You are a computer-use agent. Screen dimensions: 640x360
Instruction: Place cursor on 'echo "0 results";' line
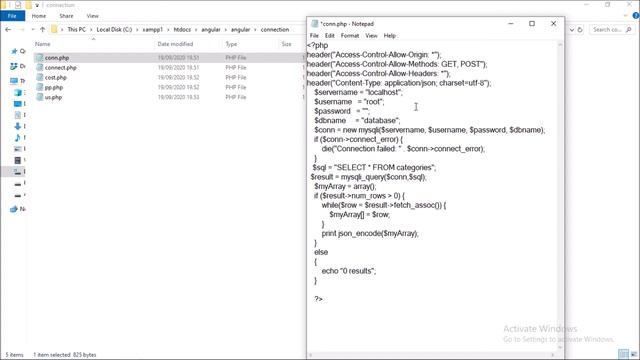[x=349, y=271]
